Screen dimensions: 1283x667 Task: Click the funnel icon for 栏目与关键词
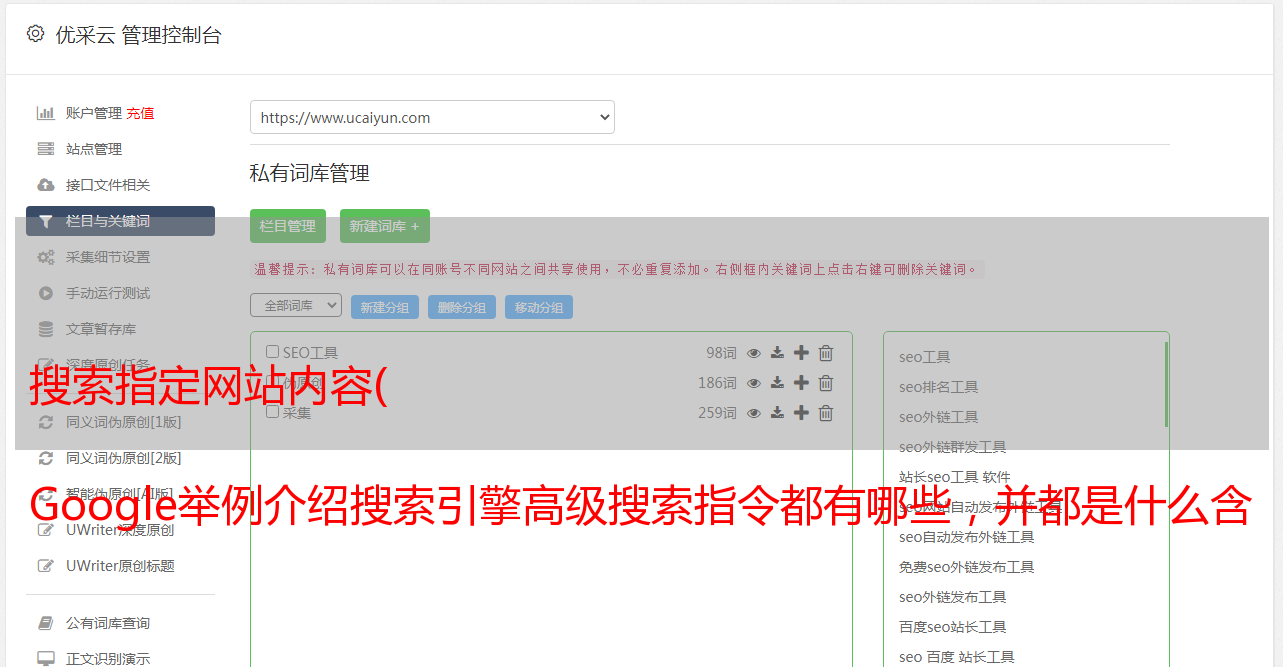tap(45, 221)
